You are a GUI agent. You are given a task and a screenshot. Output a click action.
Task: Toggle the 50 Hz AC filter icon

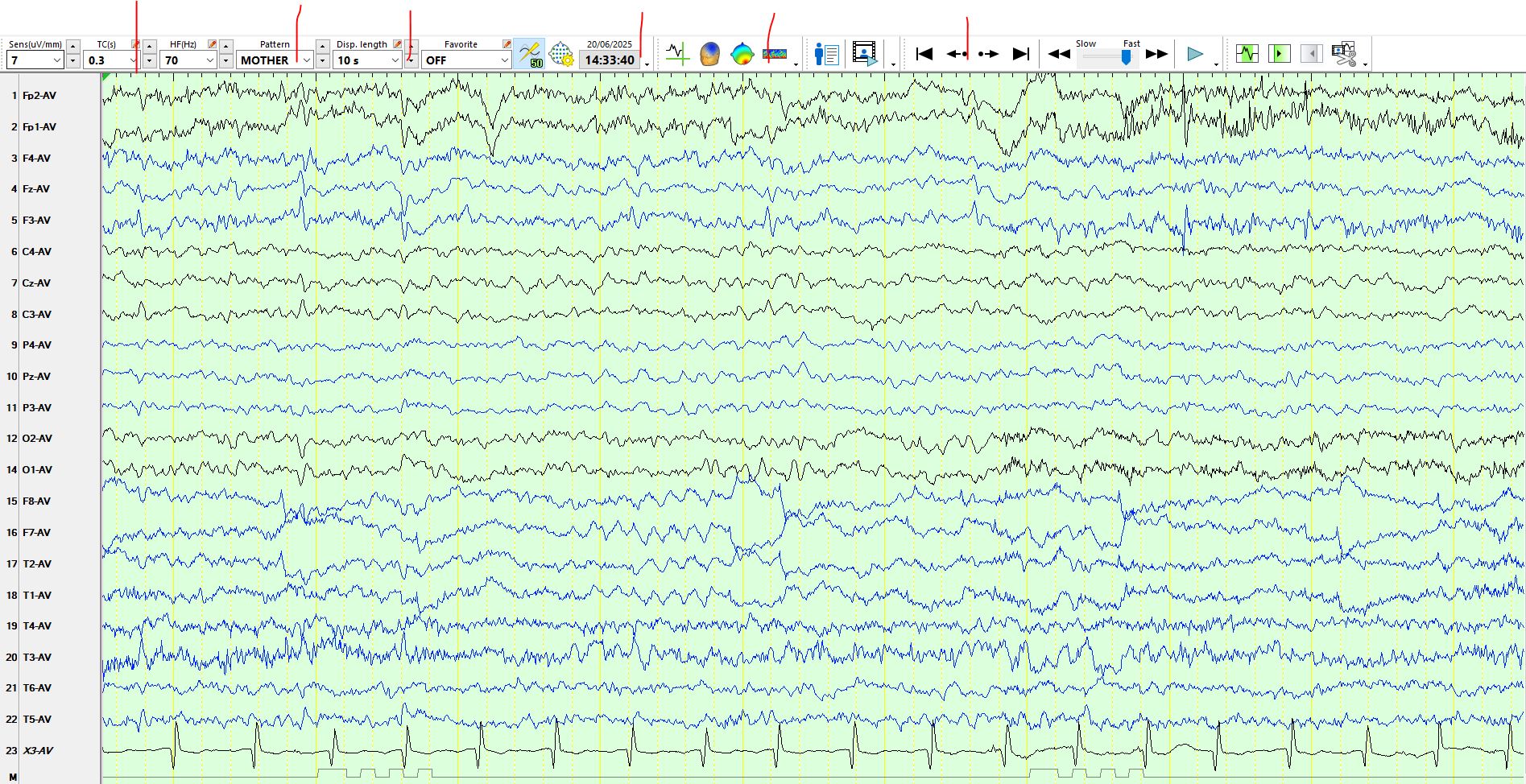530,54
